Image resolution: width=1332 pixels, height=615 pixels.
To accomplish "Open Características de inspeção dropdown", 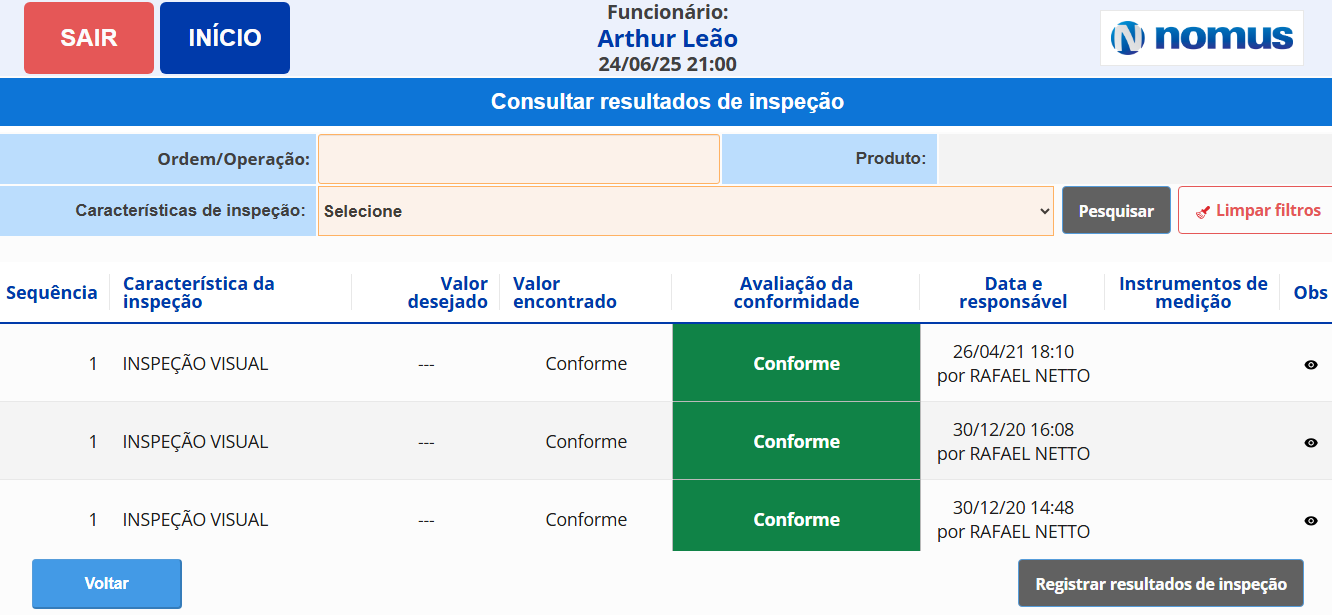I will pyautogui.click(x=685, y=211).
